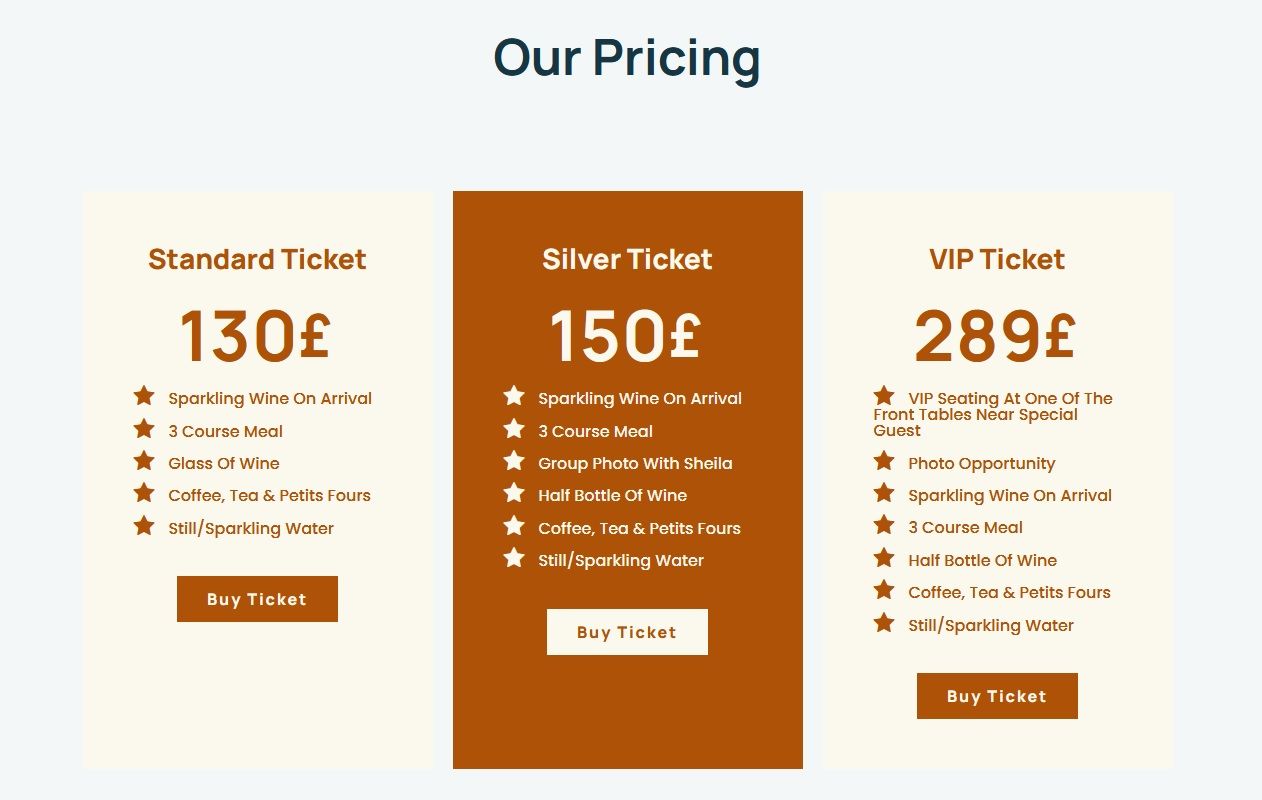The height and width of the screenshot is (800, 1262).
Task: Click Buy Ticket on the Standard Ticket card
Action: [x=257, y=598]
